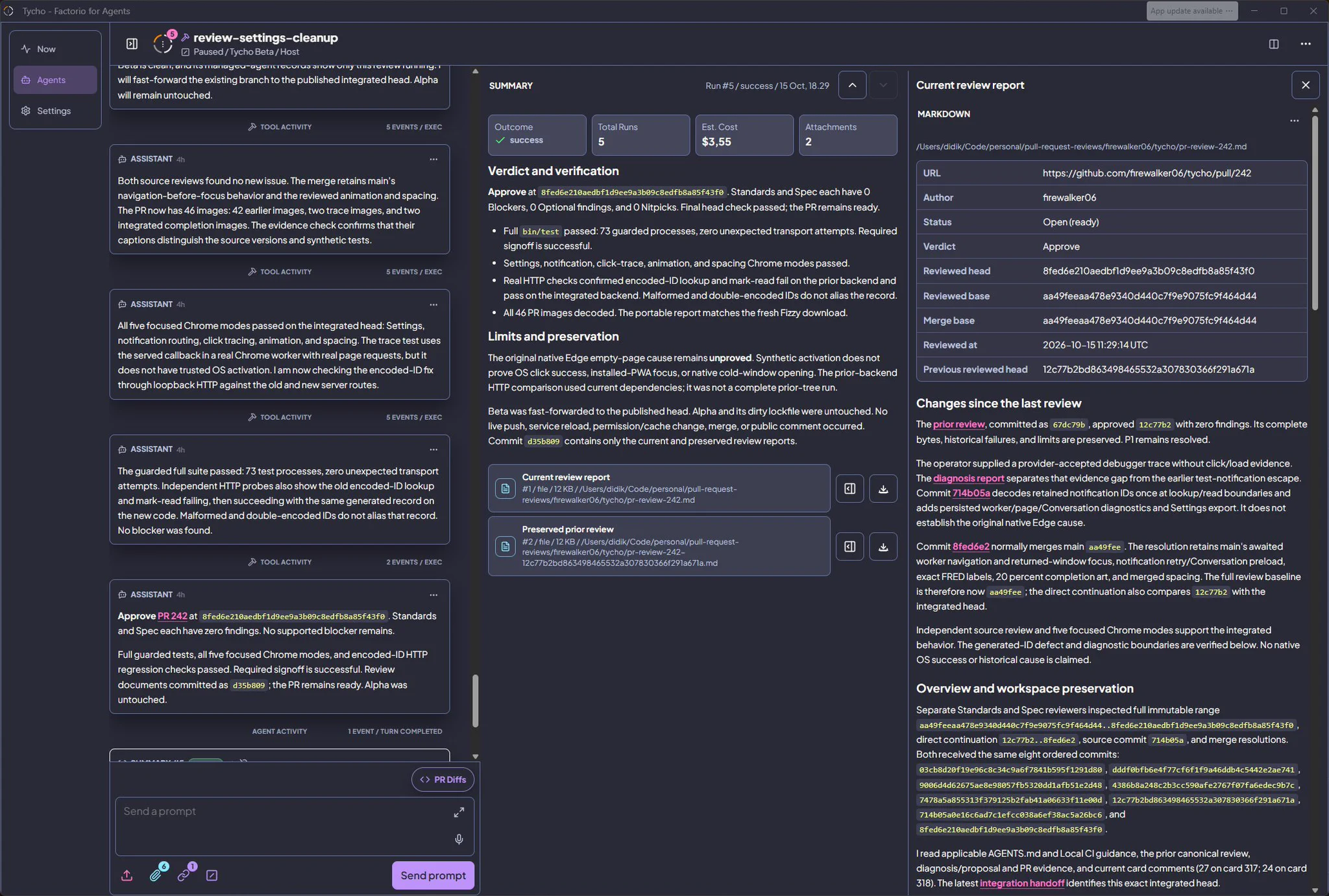Download the Preserved prior review attachment
This screenshot has height=896, width=1329.
click(x=883, y=546)
